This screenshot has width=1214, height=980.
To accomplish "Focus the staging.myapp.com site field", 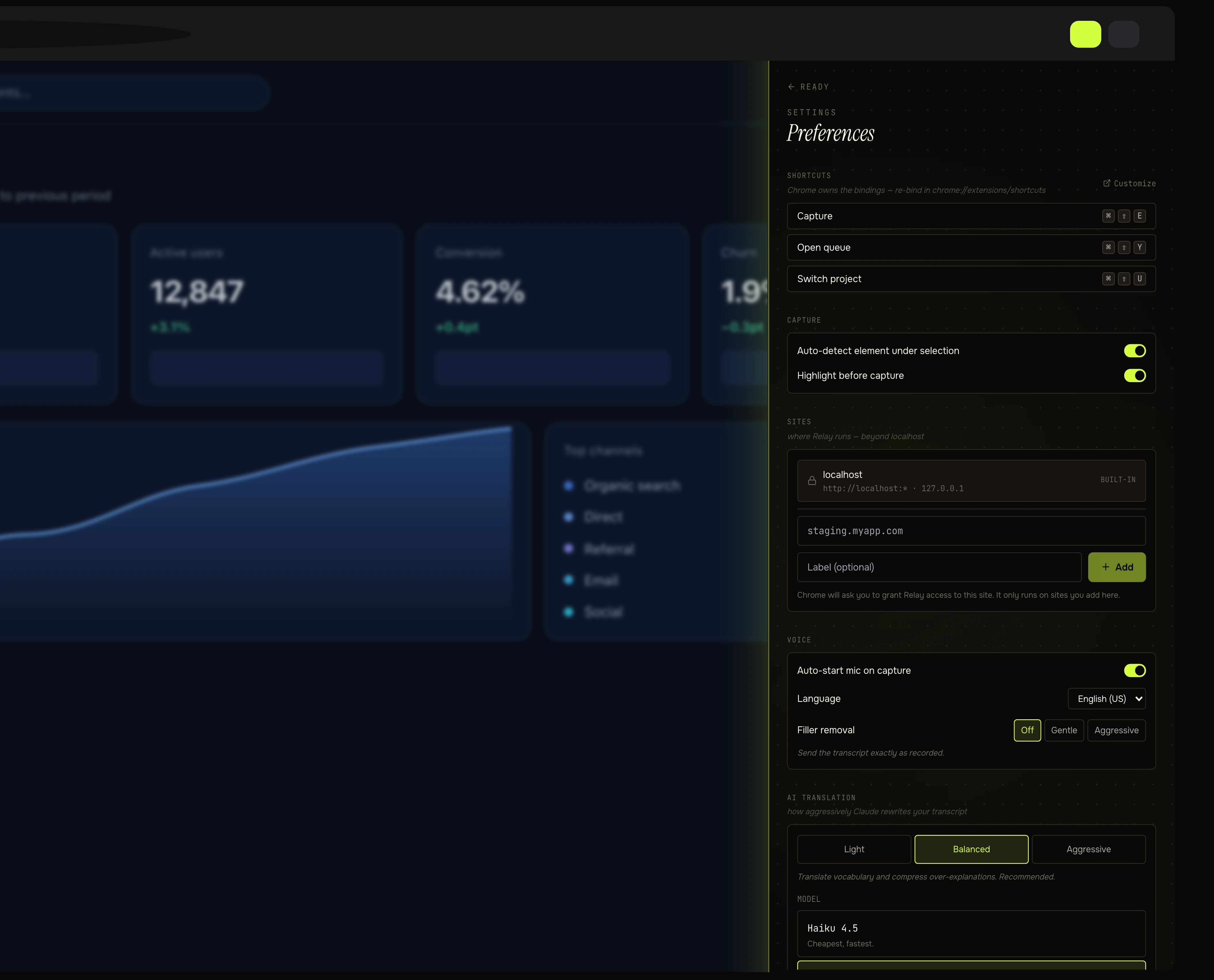I will [x=971, y=531].
